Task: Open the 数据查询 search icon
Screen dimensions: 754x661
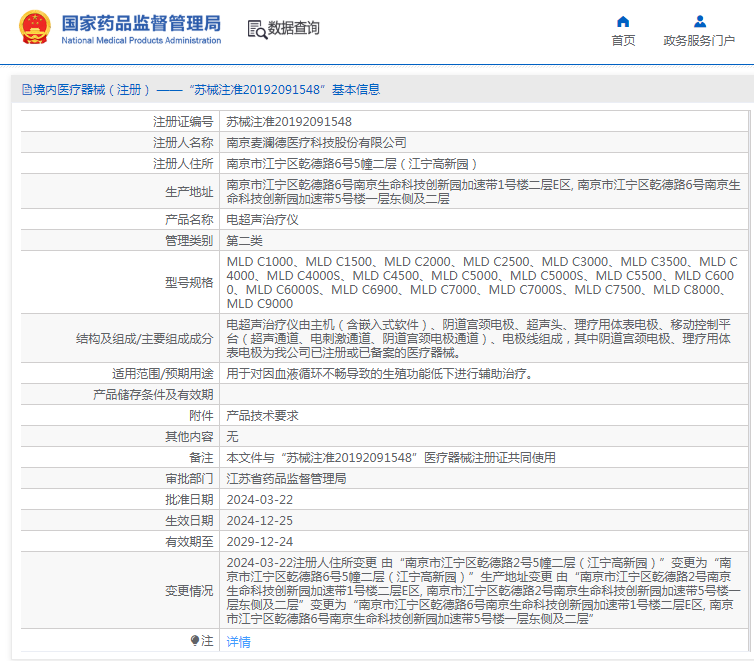Action: click(257, 29)
